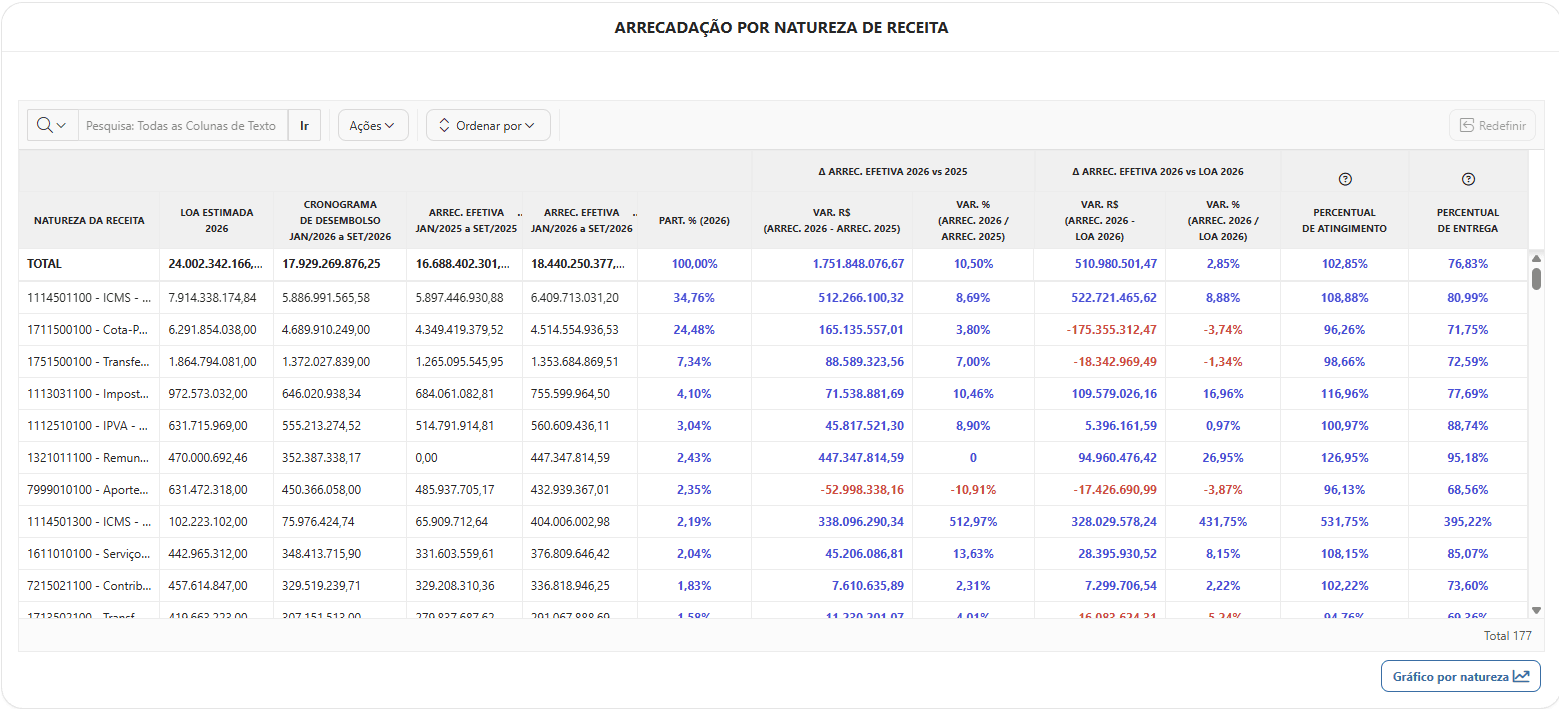Click Percentual de Atingimento header

(x=1345, y=220)
